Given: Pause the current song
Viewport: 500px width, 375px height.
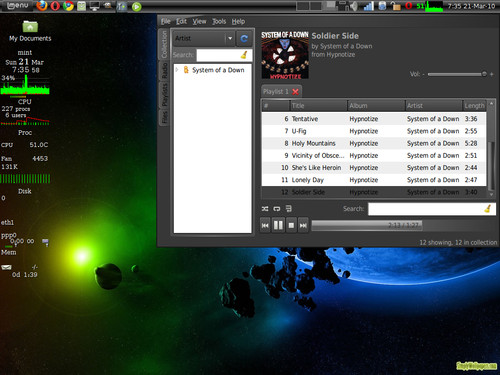Looking at the screenshot, I should pyautogui.click(x=278, y=226).
